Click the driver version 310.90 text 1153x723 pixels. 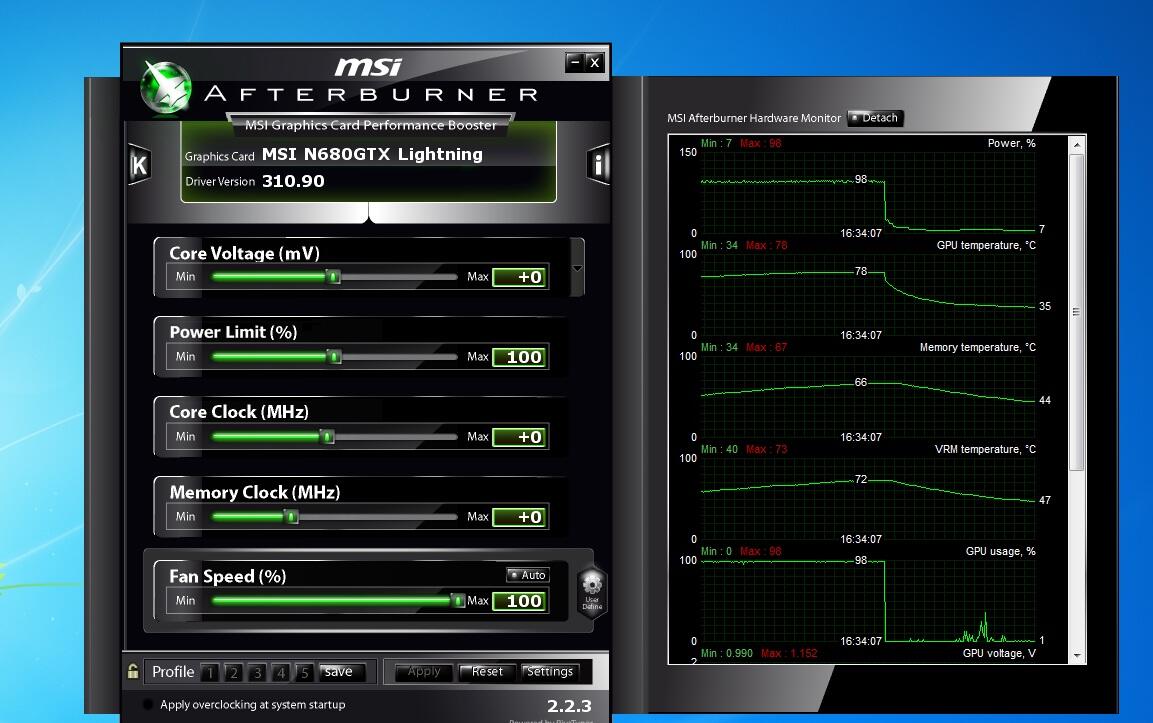(293, 181)
